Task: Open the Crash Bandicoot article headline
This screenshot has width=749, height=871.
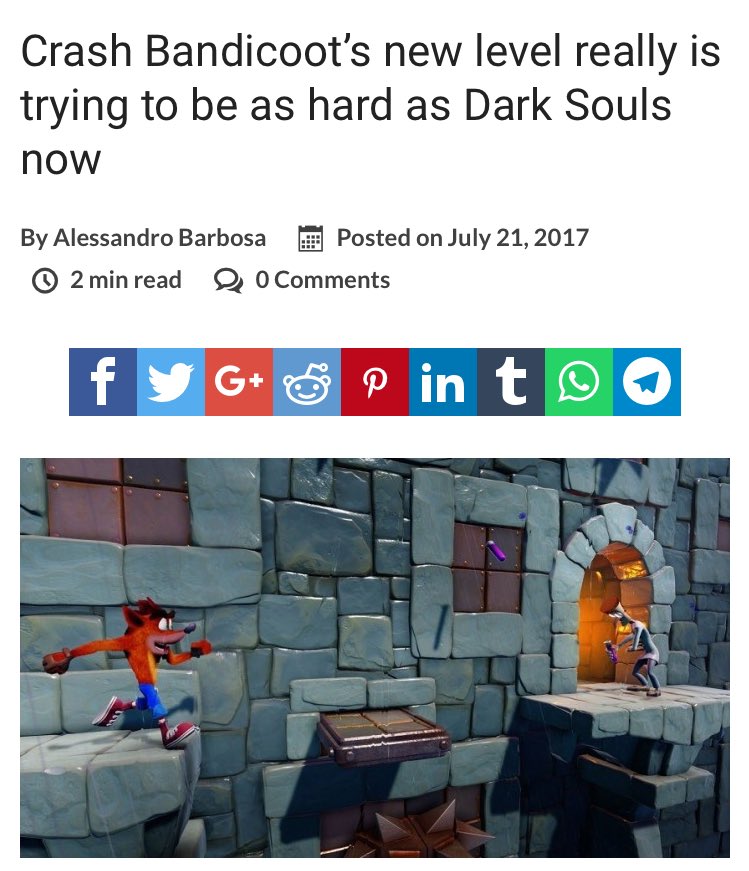Action: 370,104
